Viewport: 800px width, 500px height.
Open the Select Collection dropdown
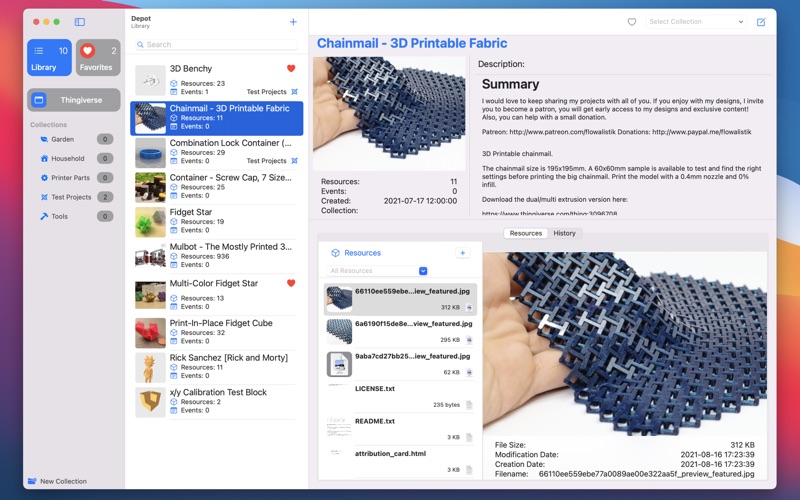[x=696, y=22]
